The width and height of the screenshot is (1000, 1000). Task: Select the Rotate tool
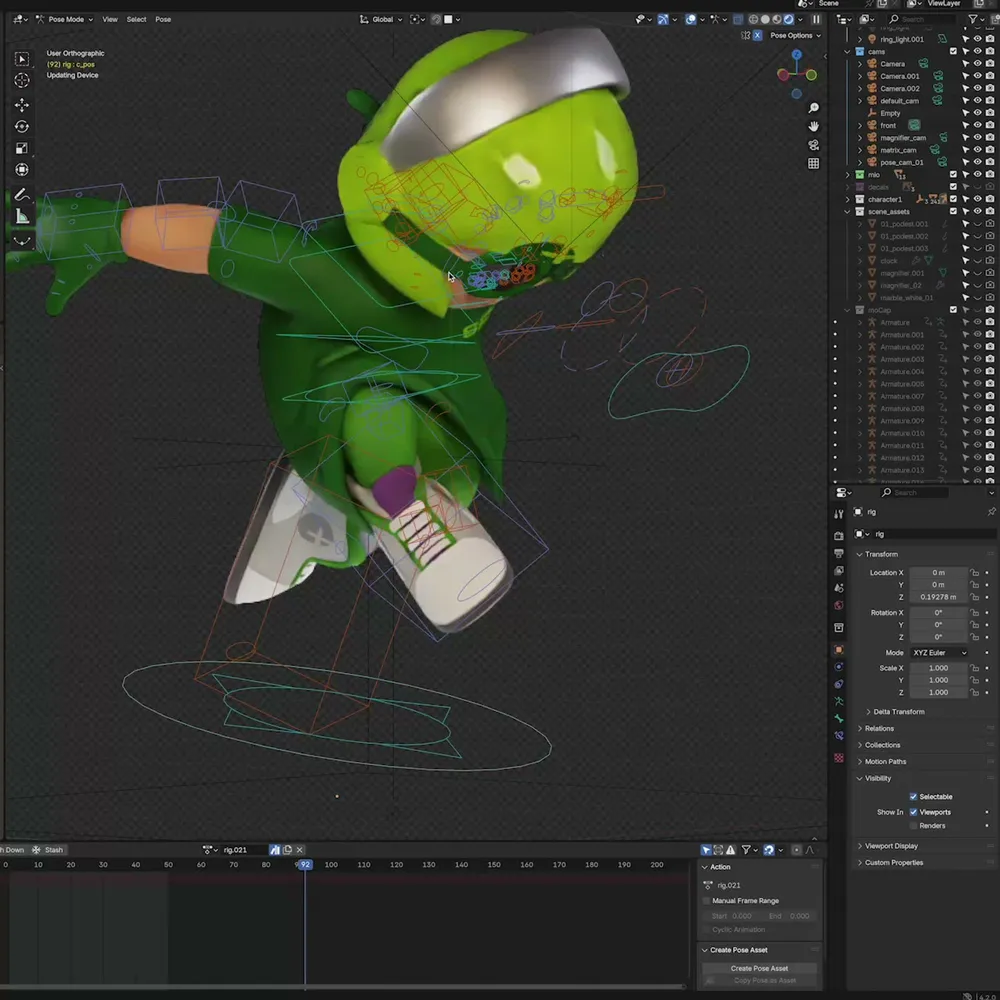click(22, 126)
